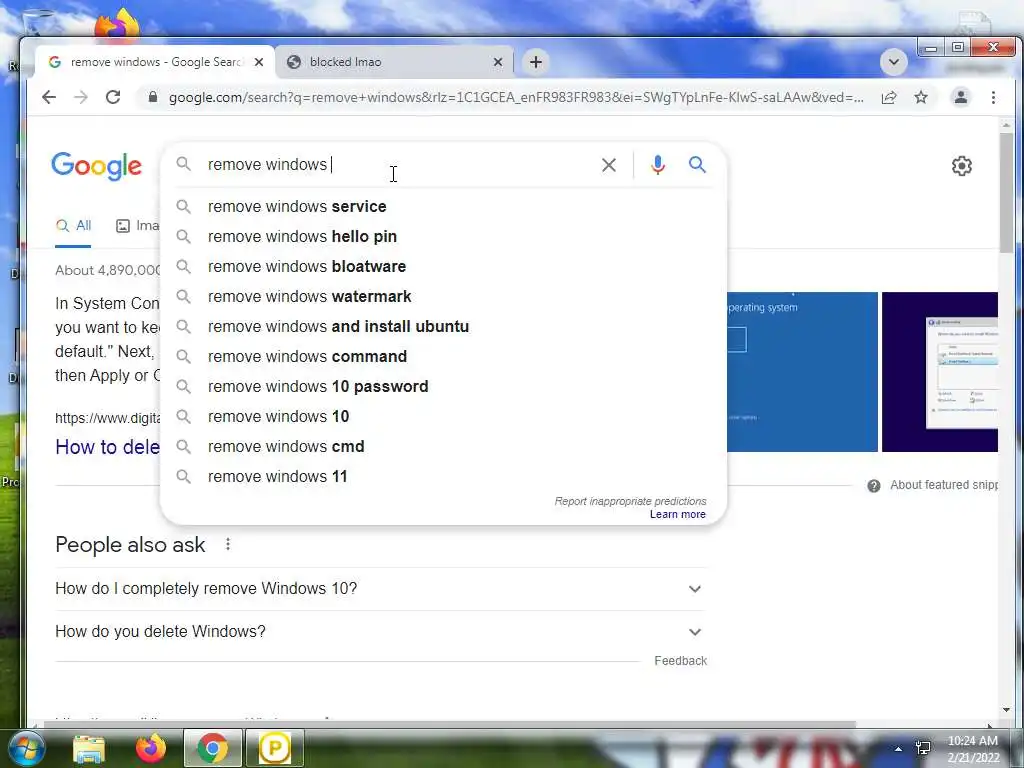Open the yellow P app on taskbar

[274, 748]
